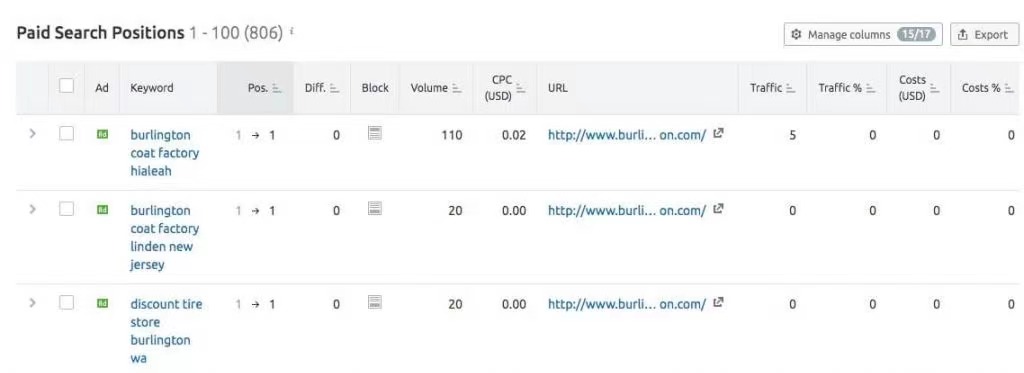Click CPC value 0.02
The height and width of the screenshot is (373, 1024).
tap(514, 135)
